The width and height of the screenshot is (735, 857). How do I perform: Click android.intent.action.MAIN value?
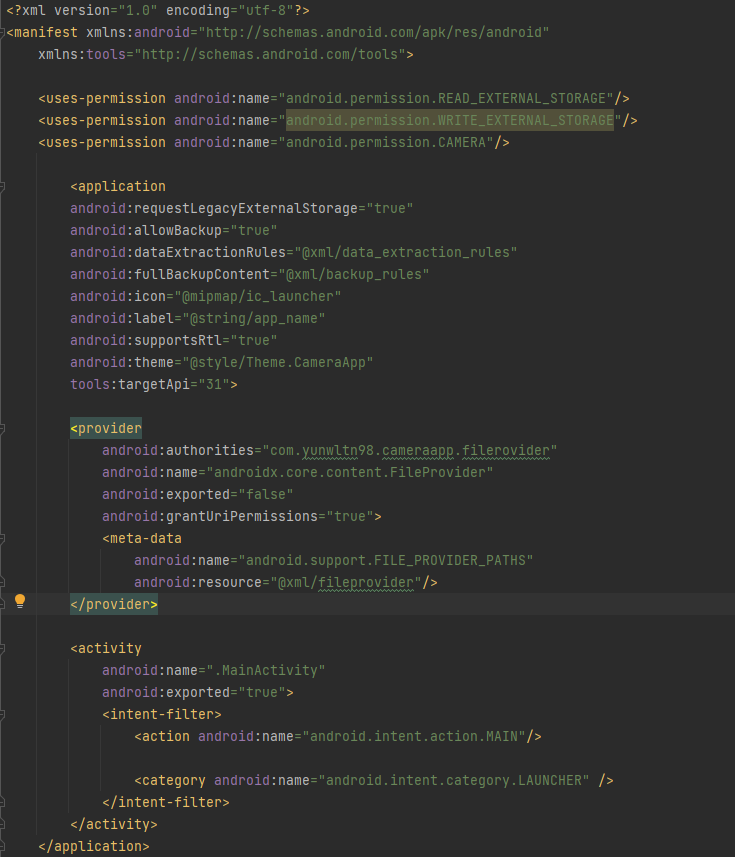pyautogui.click(x=414, y=736)
